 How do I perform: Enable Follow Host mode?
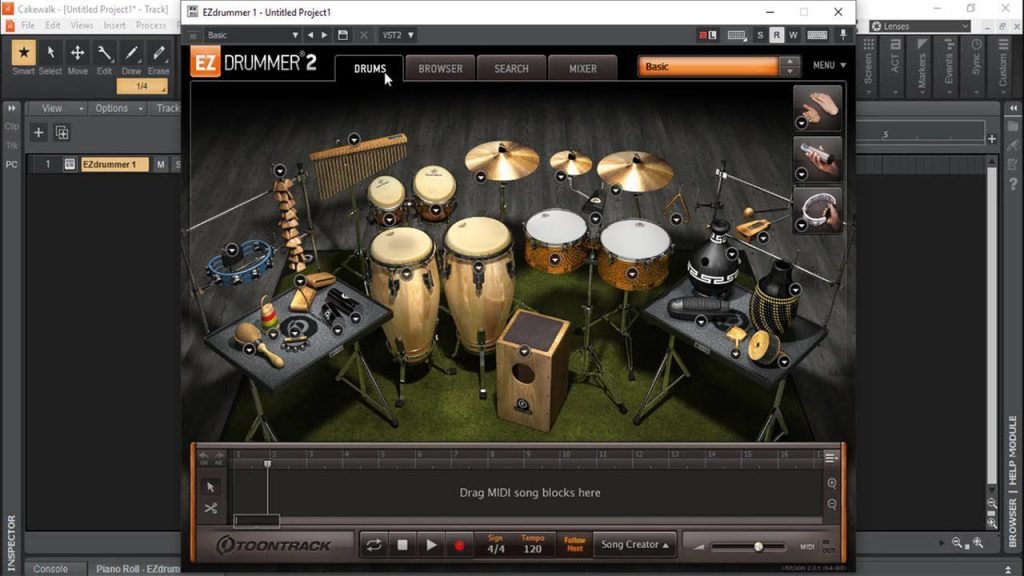pyautogui.click(x=575, y=545)
